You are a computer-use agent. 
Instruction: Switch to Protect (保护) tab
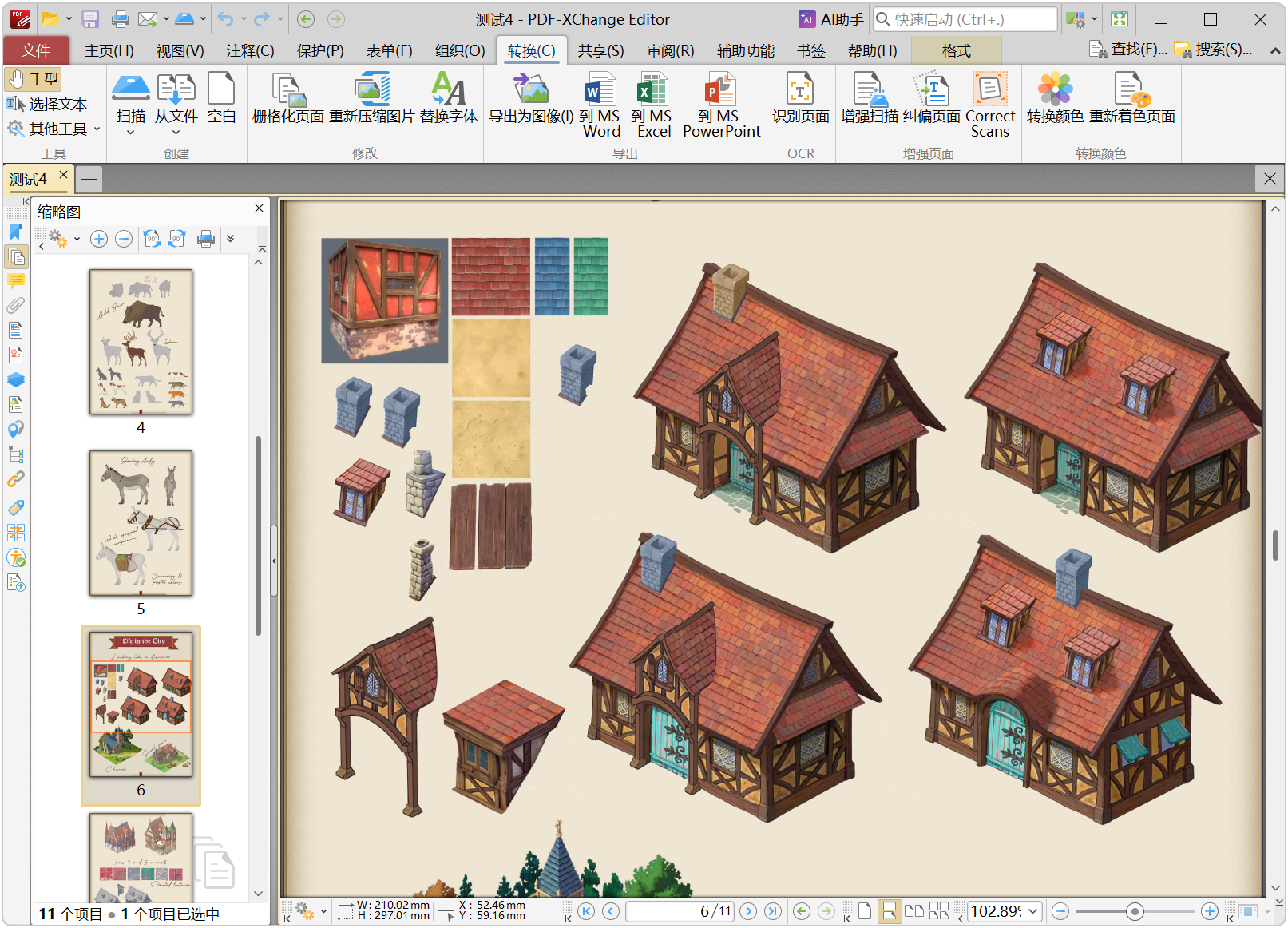point(320,50)
